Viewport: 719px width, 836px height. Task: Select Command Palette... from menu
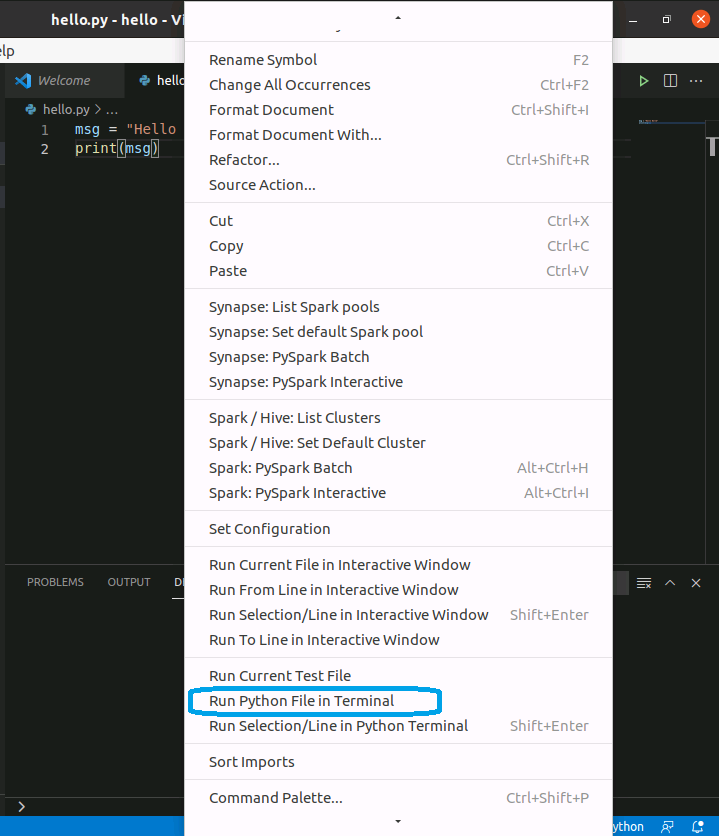pos(275,798)
